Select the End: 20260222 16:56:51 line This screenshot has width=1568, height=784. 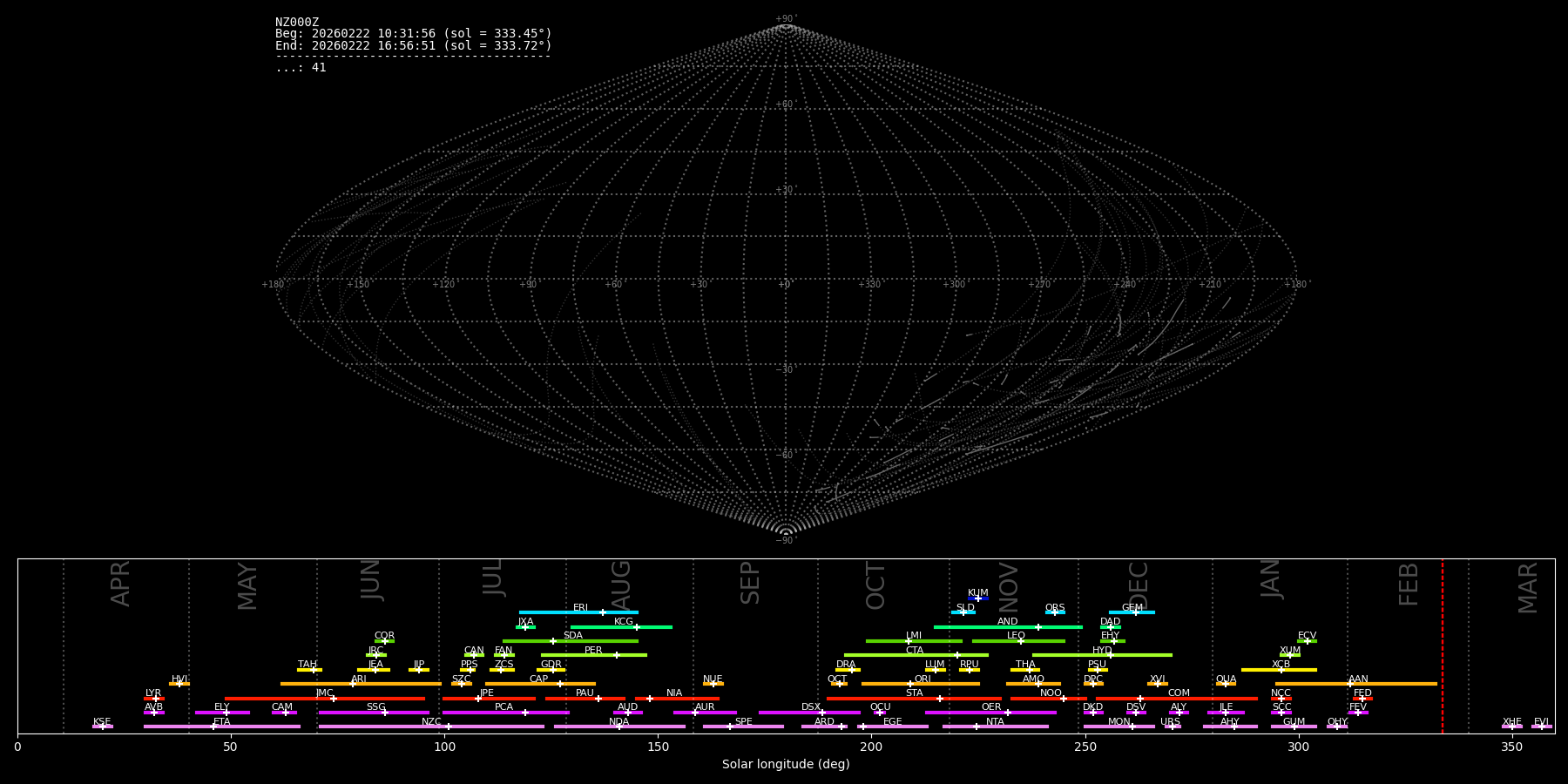coord(414,45)
